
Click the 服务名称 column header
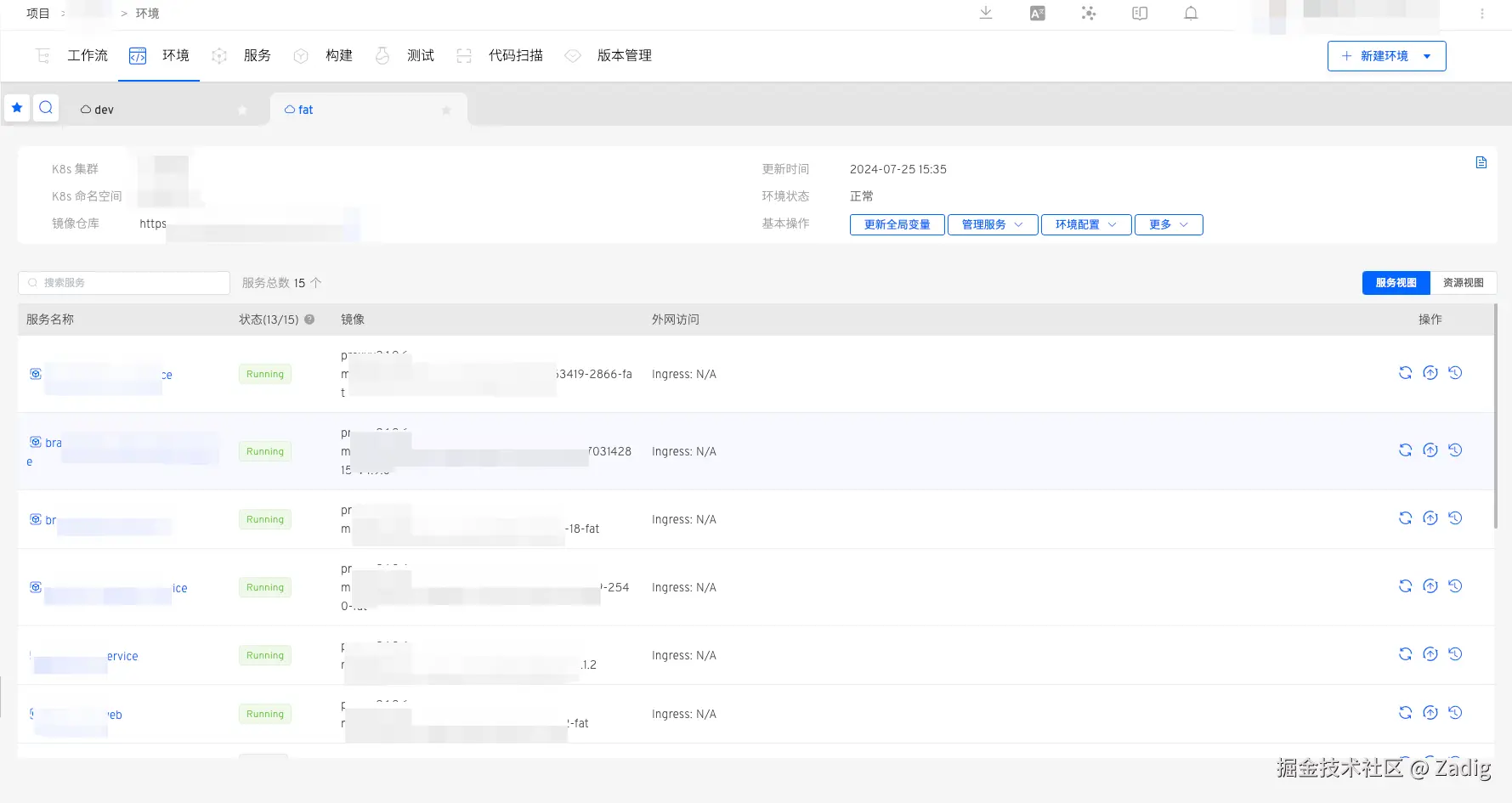50,320
